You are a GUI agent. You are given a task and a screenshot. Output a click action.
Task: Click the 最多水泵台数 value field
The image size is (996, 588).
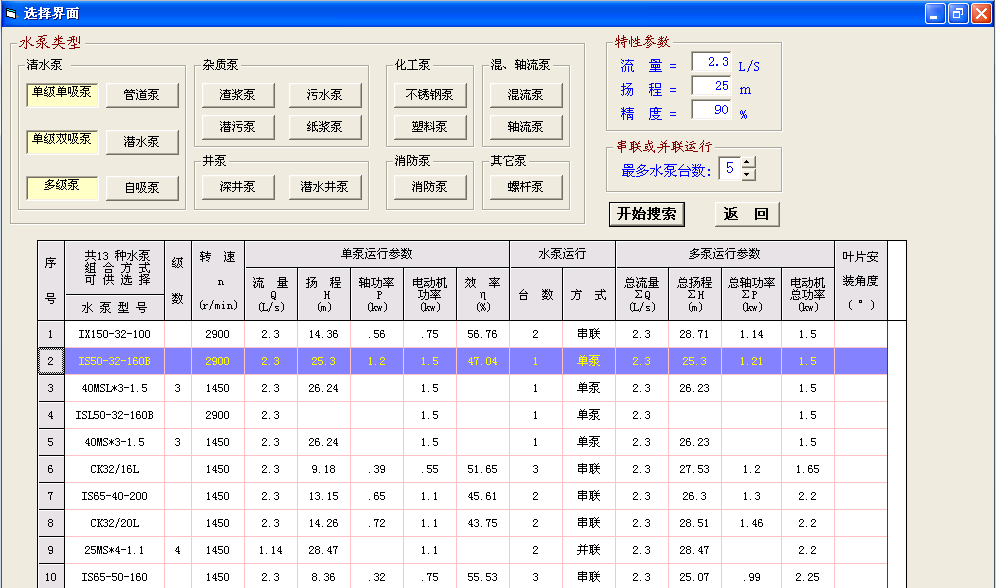[x=730, y=168]
